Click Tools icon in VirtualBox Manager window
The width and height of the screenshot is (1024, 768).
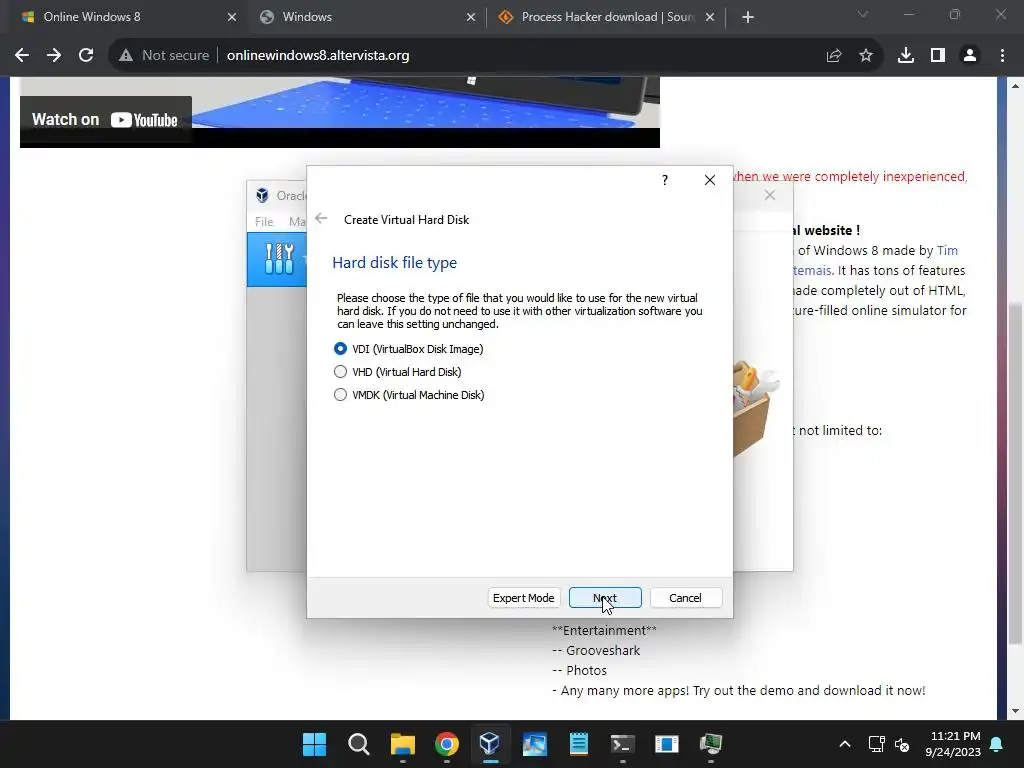click(x=279, y=259)
